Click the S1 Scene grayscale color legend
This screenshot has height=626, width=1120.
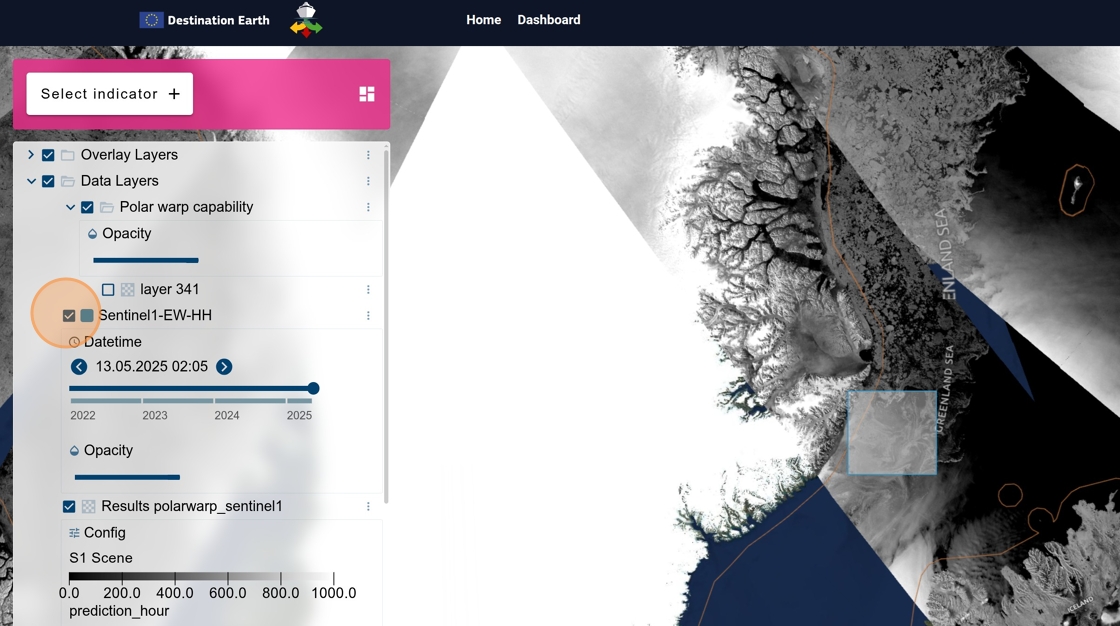click(201, 577)
